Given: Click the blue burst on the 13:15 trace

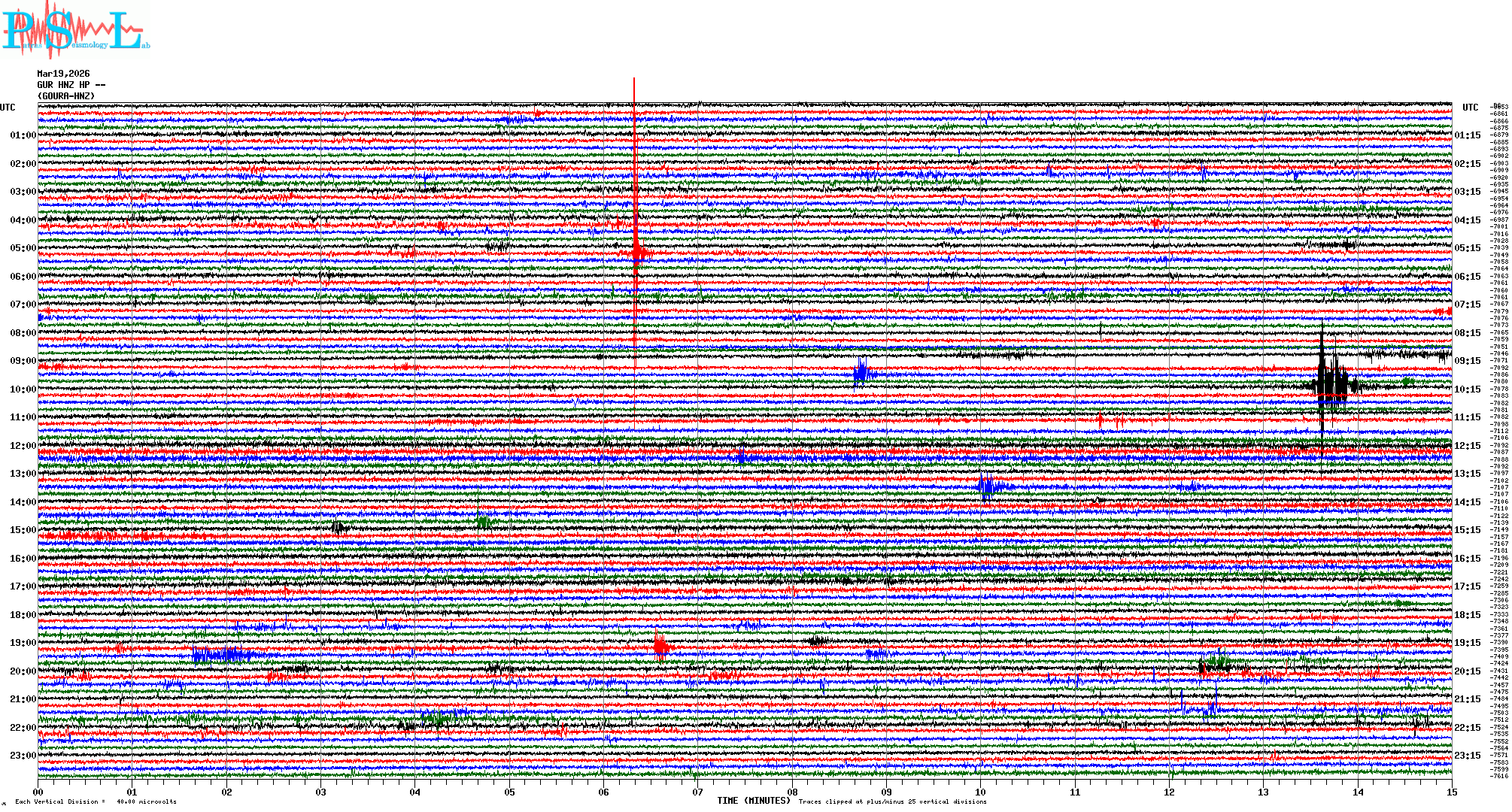Looking at the screenshot, I should 987,486.
